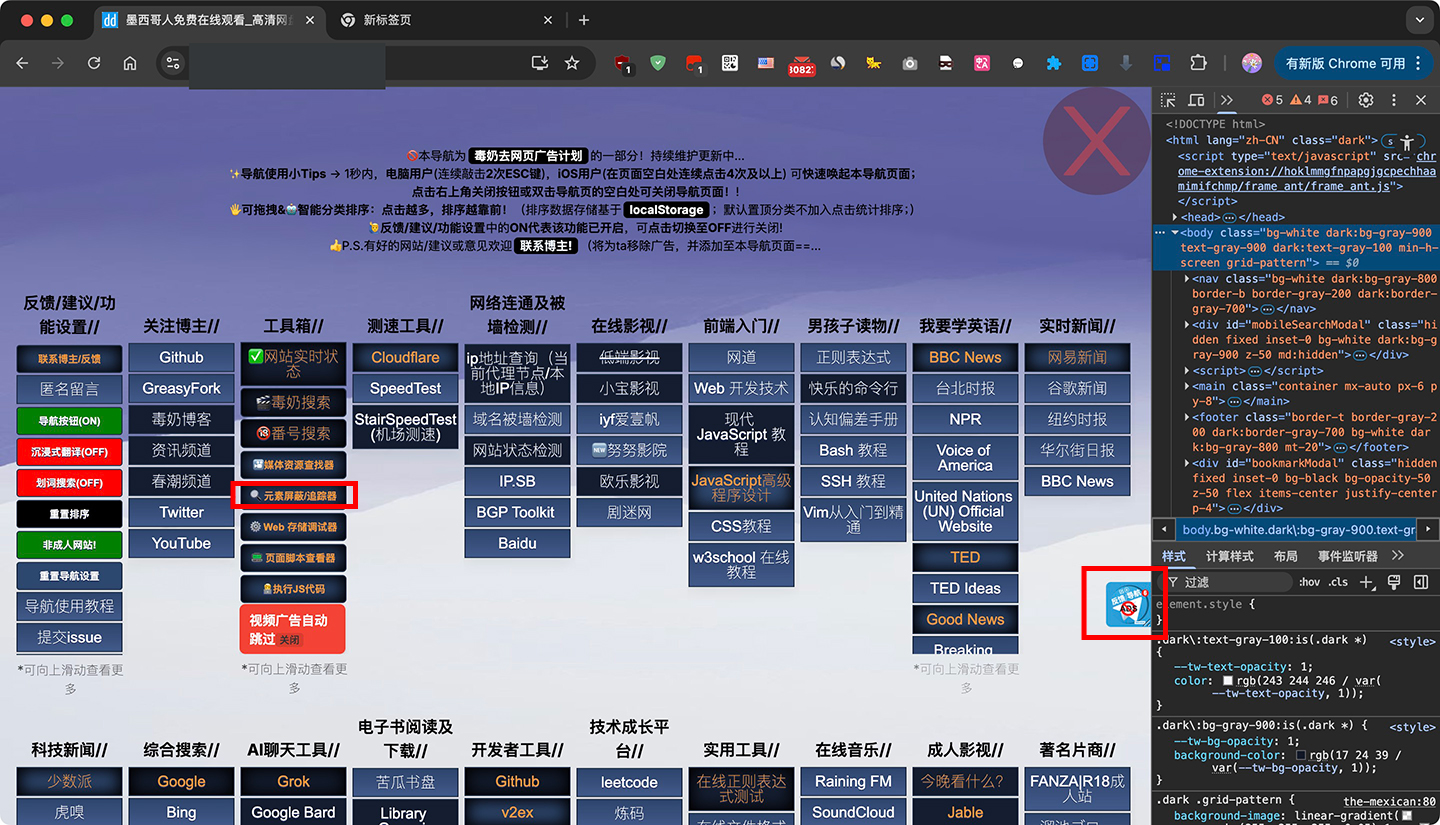The image size is (1440, 825).
Task: Turn on 划词搜索(OFF)
Action: 69,482
